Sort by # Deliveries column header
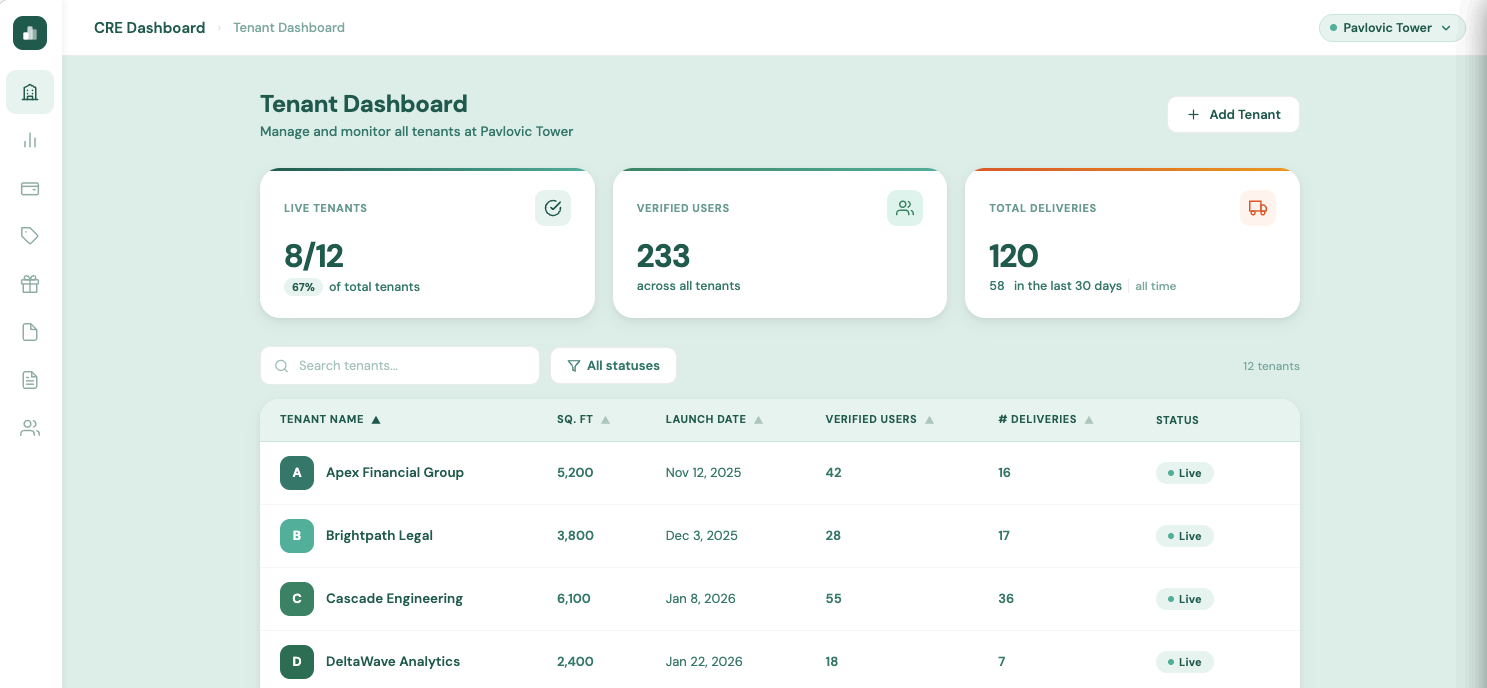This screenshot has height=688, width=1487. 1045,420
